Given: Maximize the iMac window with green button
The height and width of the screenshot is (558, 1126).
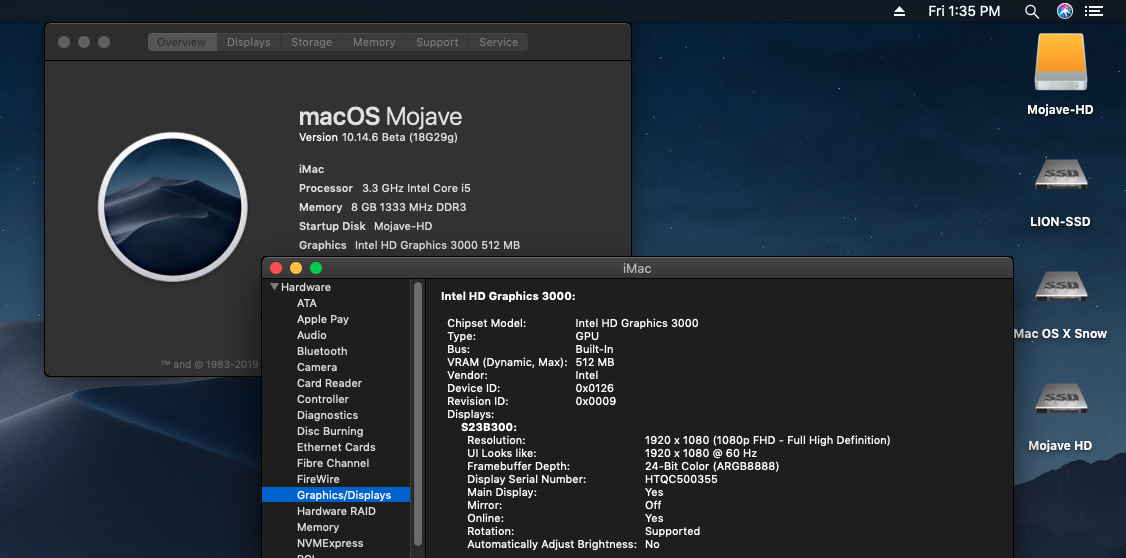Looking at the screenshot, I should (x=316, y=268).
